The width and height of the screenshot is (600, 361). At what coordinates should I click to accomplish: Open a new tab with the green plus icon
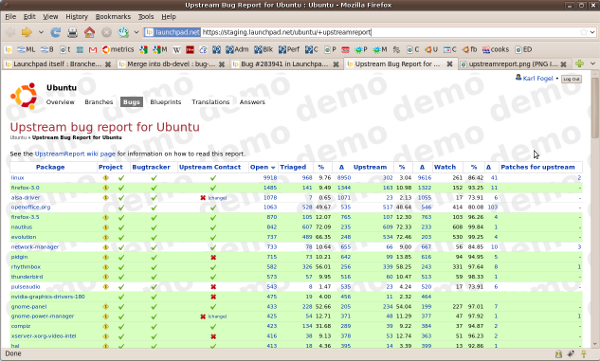tap(579, 64)
